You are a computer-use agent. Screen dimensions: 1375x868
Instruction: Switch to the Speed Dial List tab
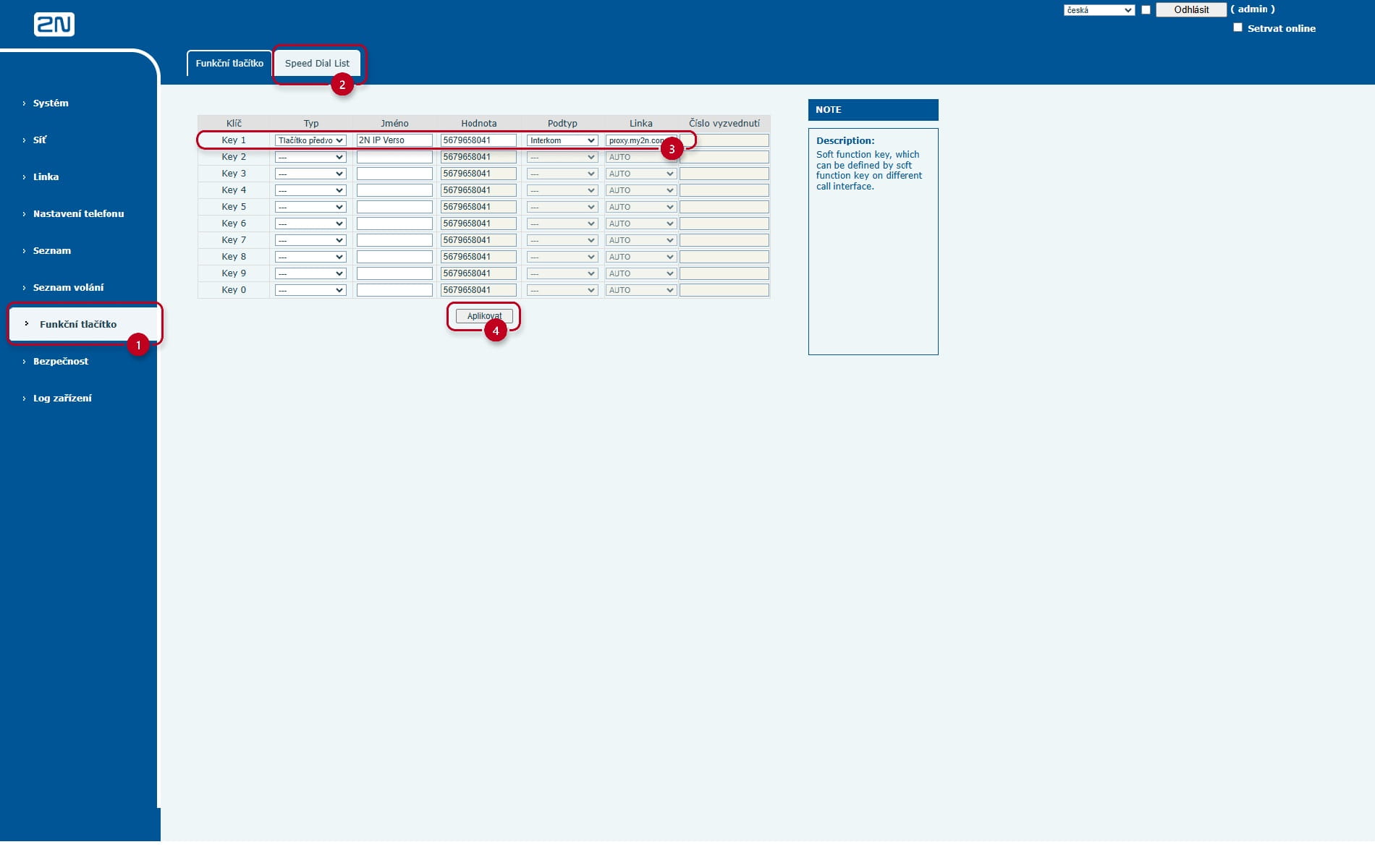pyautogui.click(x=317, y=63)
